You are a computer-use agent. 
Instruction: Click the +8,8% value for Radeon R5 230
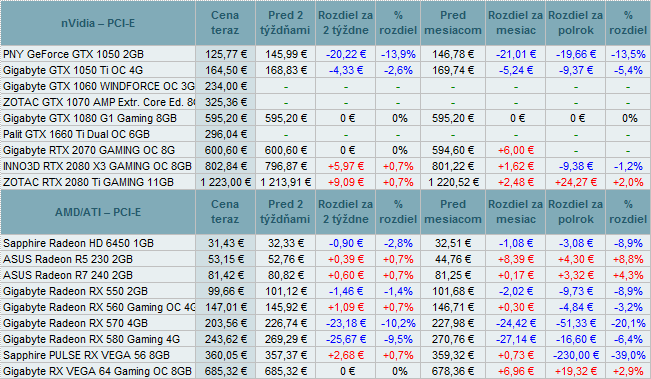coord(628,259)
